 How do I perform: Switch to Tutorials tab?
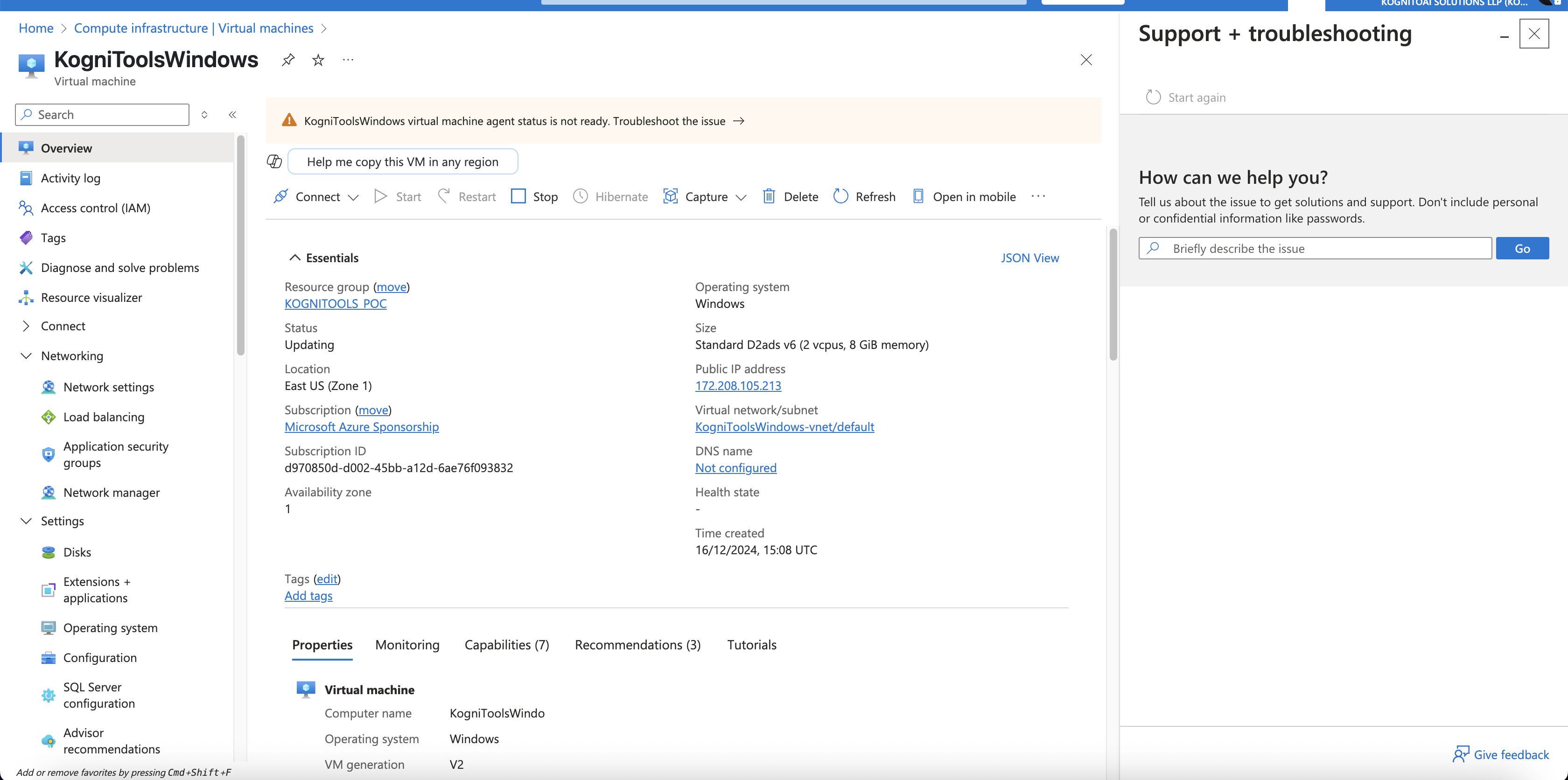(751, 644)
